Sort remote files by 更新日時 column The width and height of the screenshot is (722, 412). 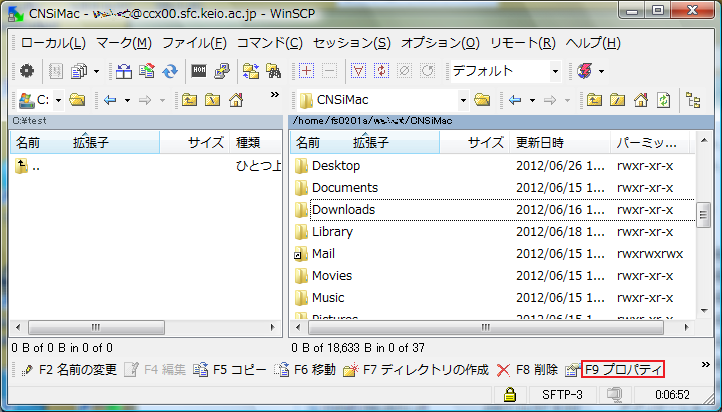click(539, 143)
